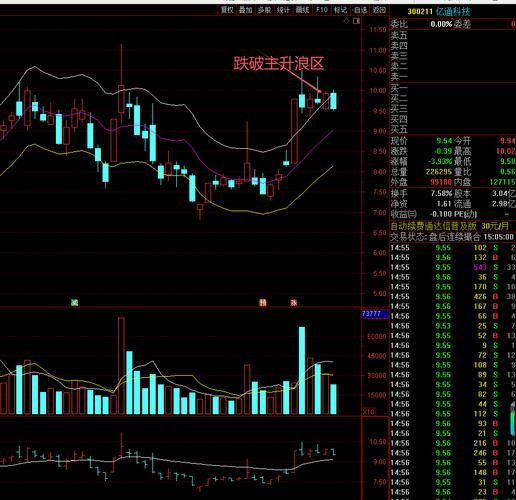Click the PE(动) label
This screenshot has height=500, width=516.
[x=465, y=214]
